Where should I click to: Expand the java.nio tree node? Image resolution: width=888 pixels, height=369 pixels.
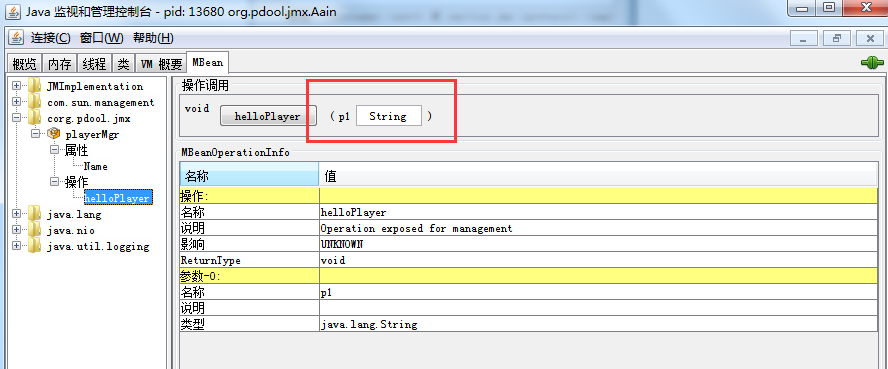pyautogui.click(x=16, y=230)
